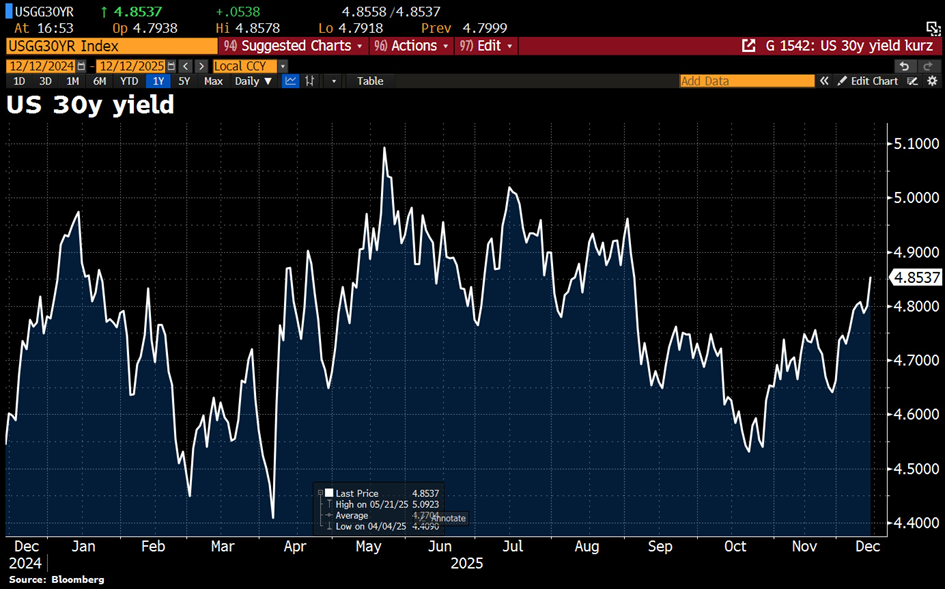Collapse panel with double left chevron icon
This screenshot has width=945, height=589.
point(826,81)
